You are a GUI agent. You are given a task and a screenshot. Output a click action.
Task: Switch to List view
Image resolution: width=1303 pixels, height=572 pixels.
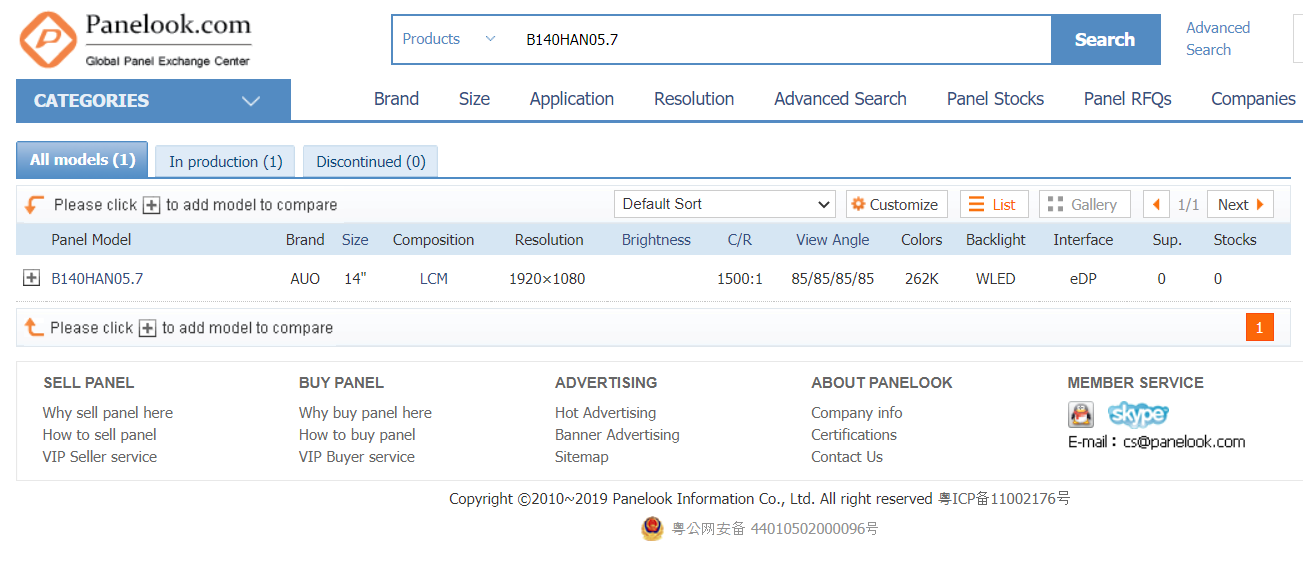[x=994, y=204]
